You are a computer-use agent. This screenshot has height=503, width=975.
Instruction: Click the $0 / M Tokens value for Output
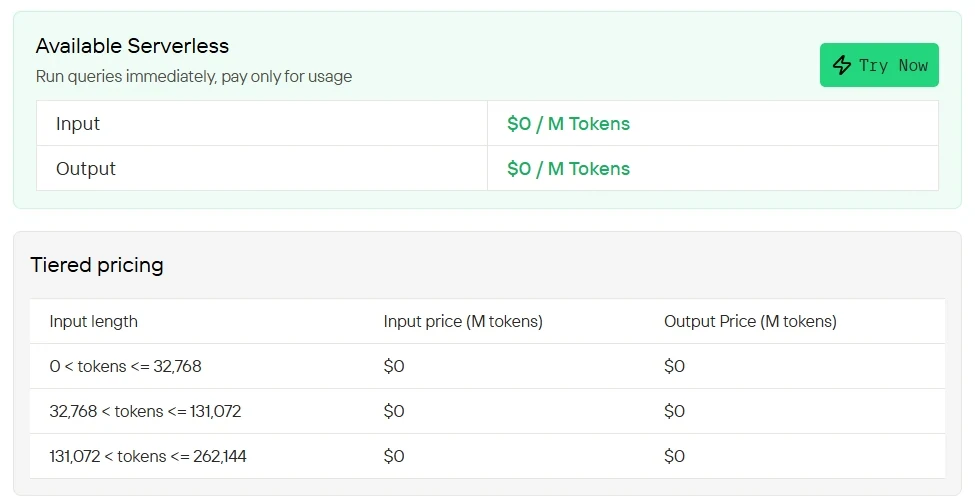click(x=568, y=168)
